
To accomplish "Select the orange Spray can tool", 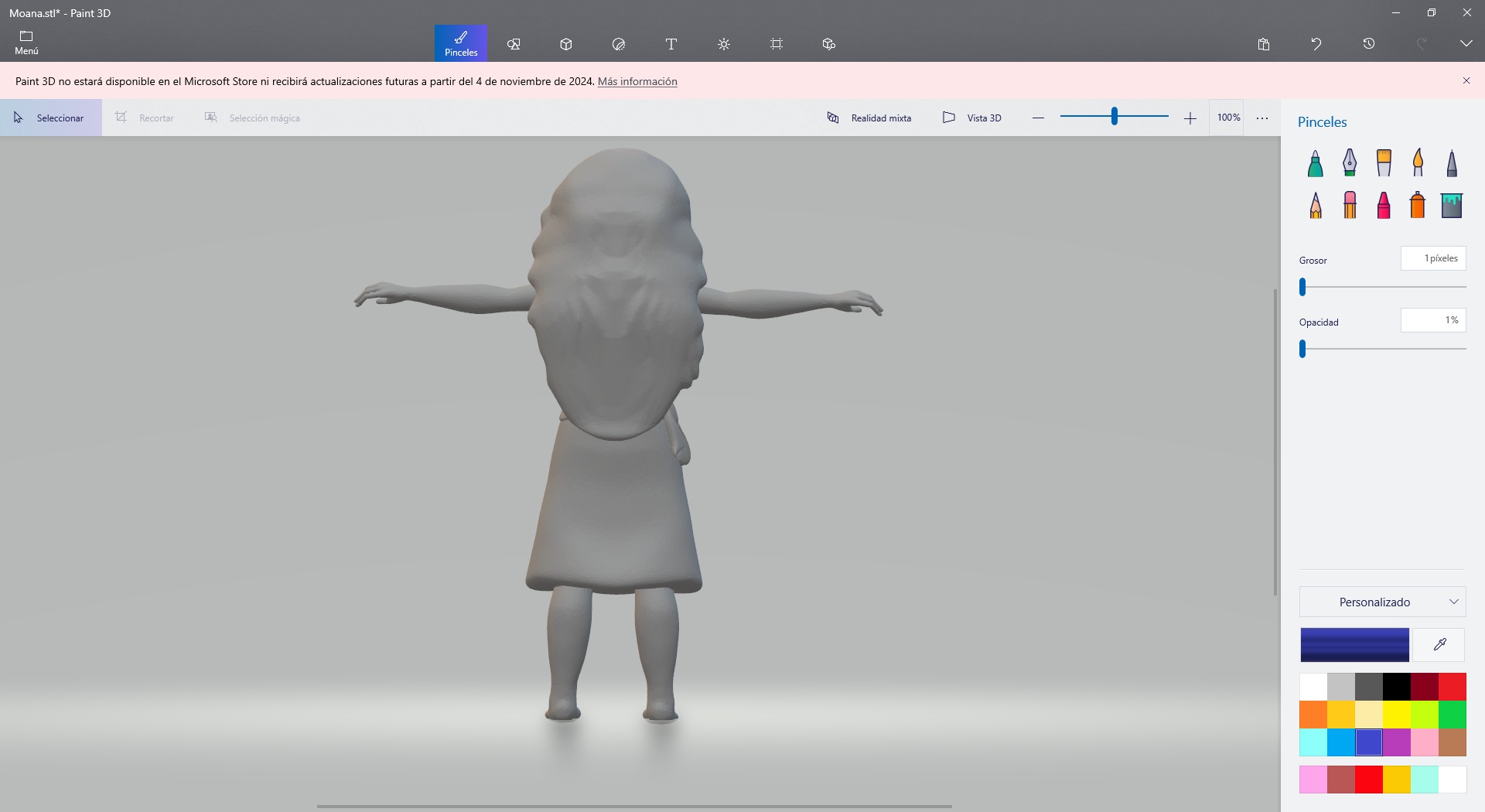I will (1418, 205).
